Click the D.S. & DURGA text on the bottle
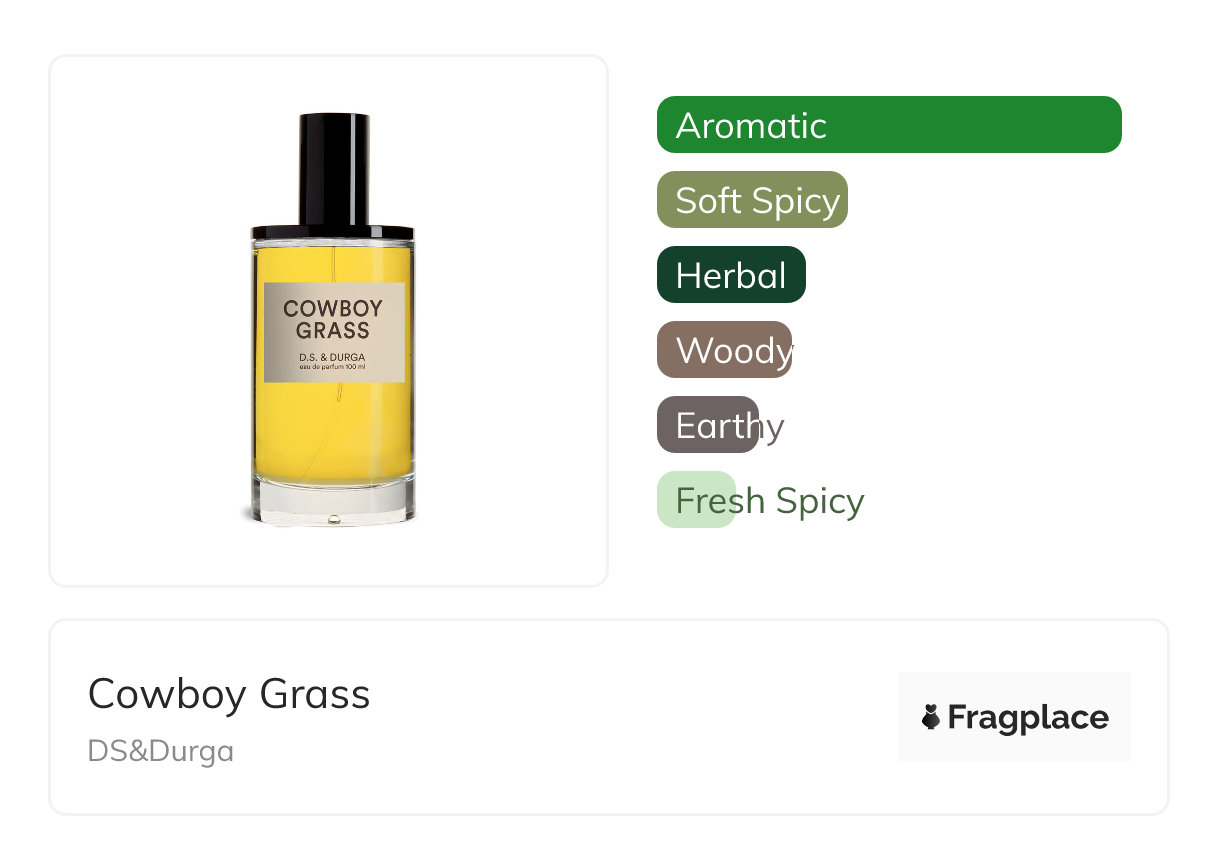 [x=334, y=358]
